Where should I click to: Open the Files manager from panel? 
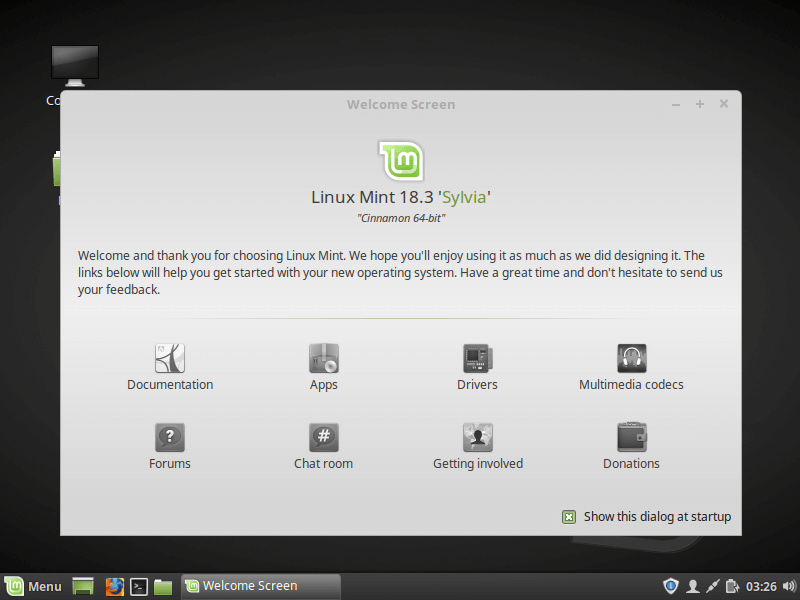click(x=163, y=586)
